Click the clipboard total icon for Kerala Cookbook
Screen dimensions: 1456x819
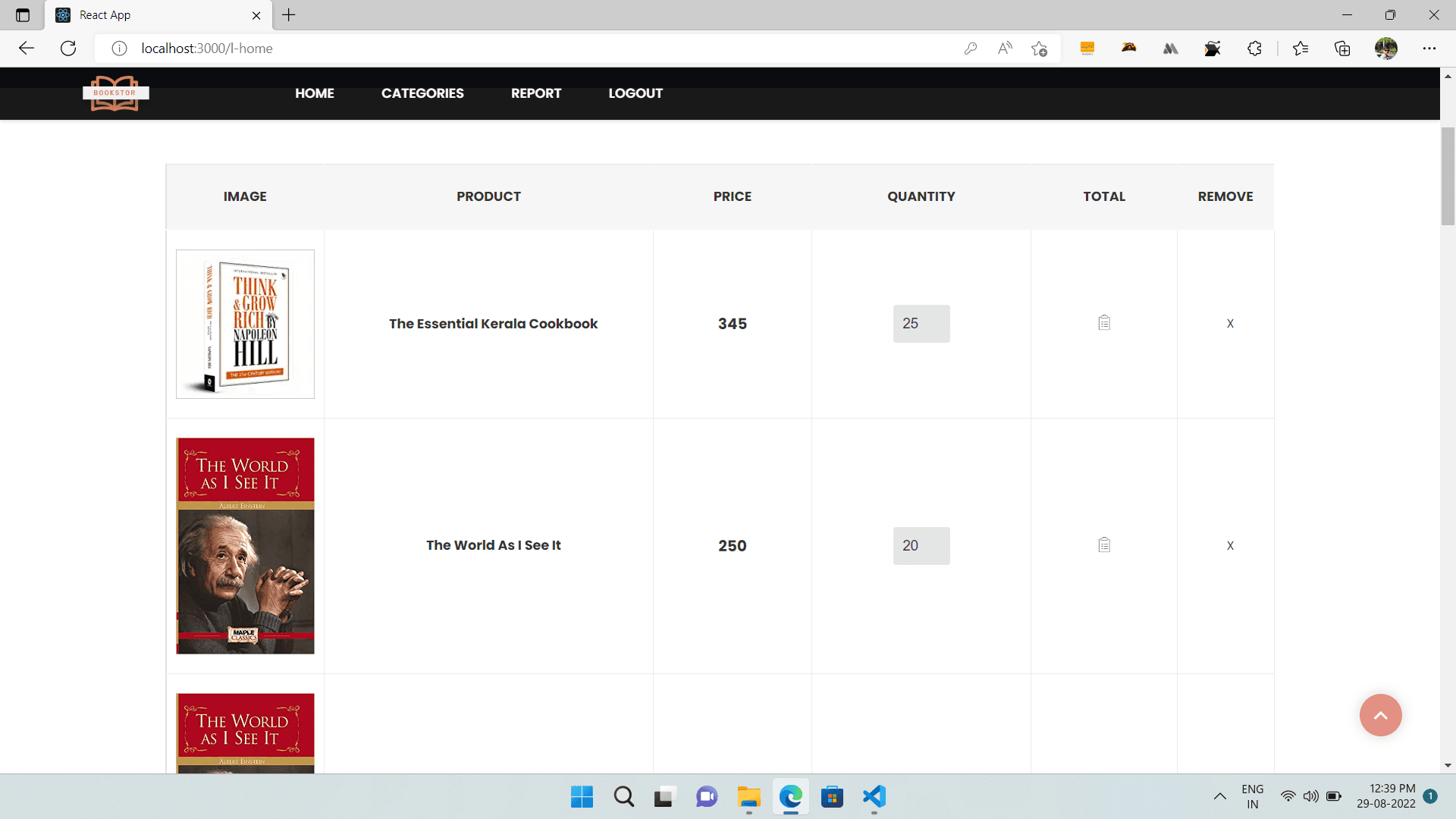[1104, 323]
